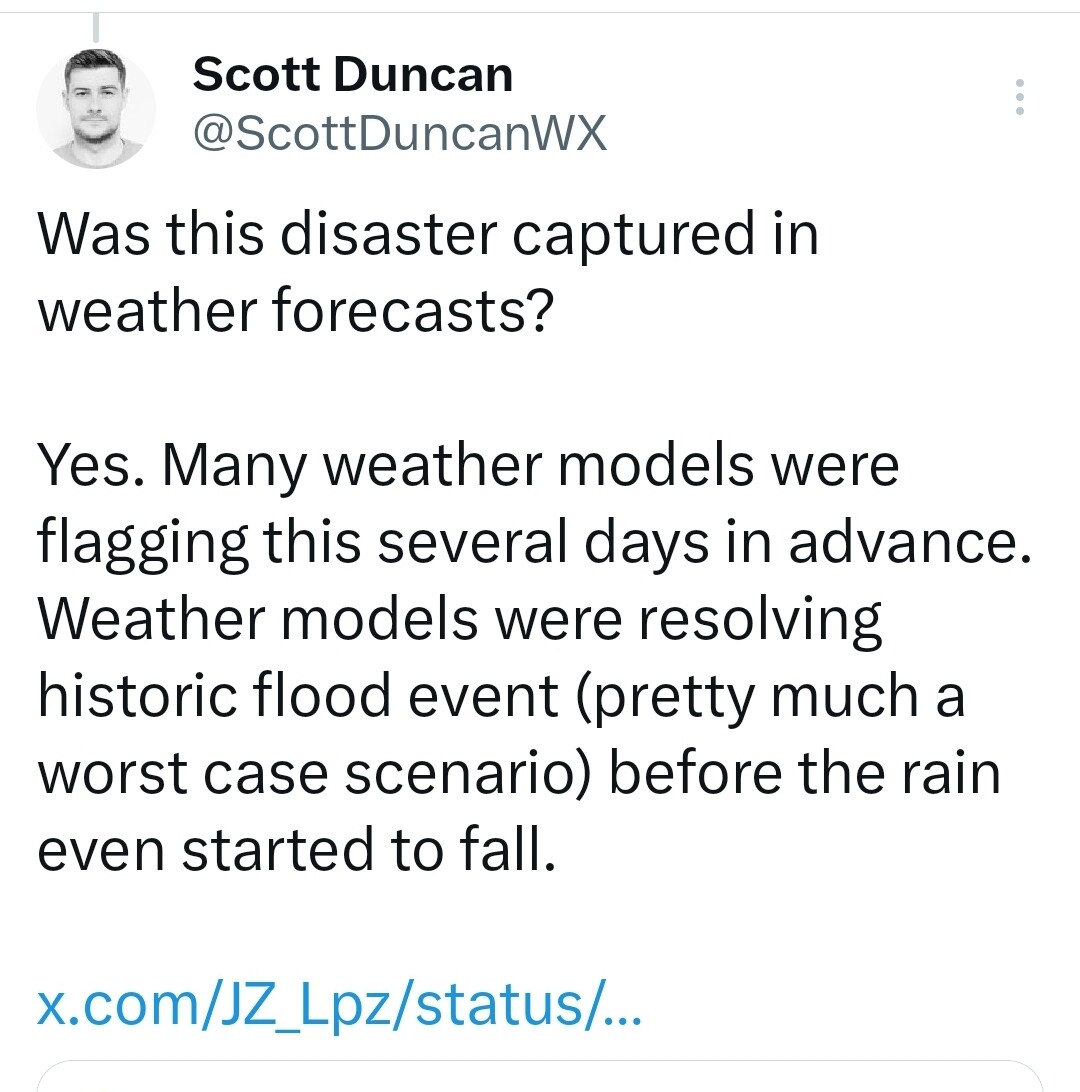Select the line 'Was this disaster captured in'
This screenshot has width=1080, height=1092.
pos(428,237)
